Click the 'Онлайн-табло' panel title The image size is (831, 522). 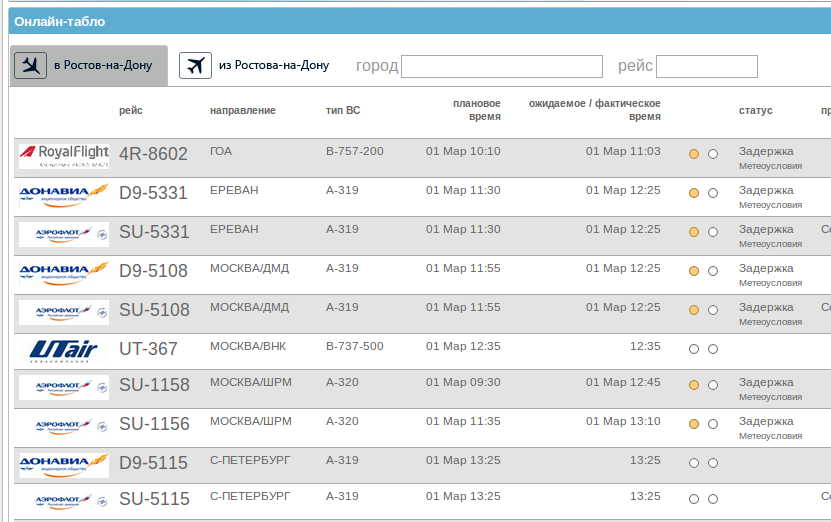(x=59, y=22)
